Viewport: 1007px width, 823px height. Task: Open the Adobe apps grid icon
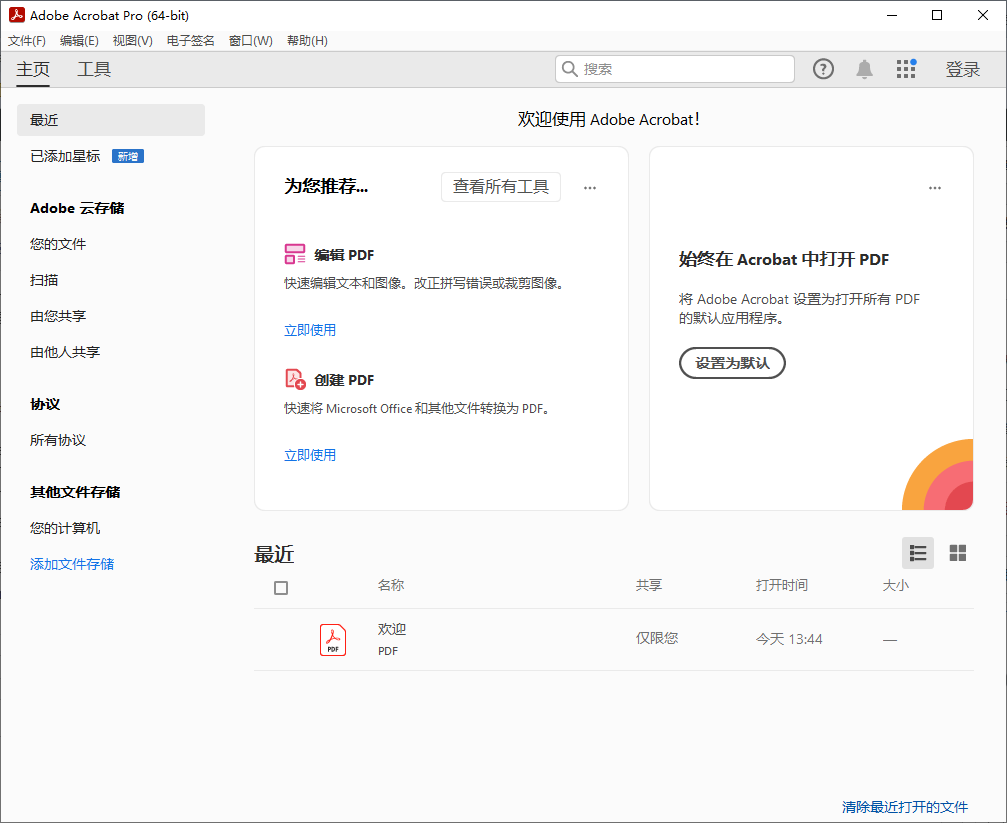click(906, 69)
